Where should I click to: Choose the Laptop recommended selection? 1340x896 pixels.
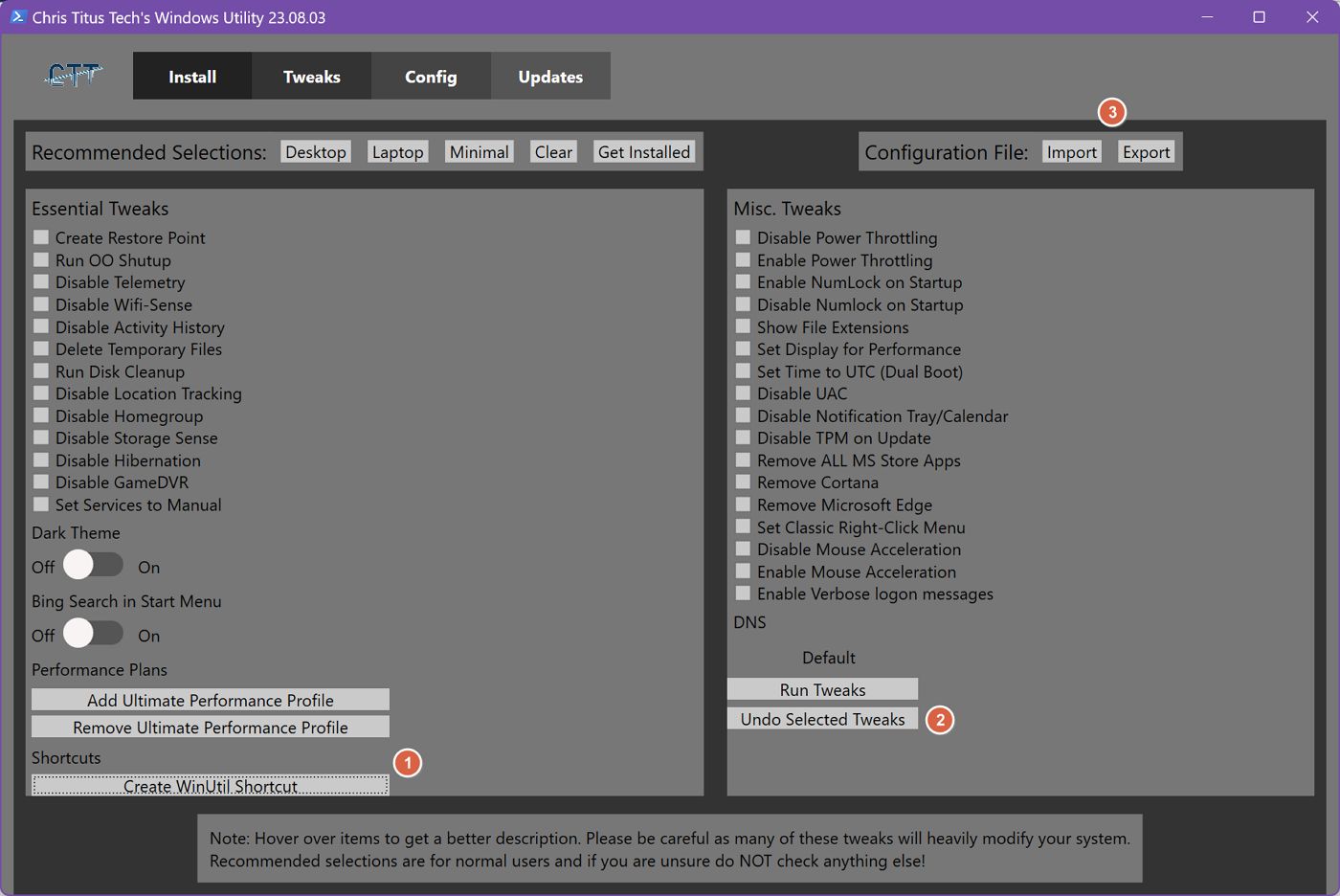click(398, 152)
